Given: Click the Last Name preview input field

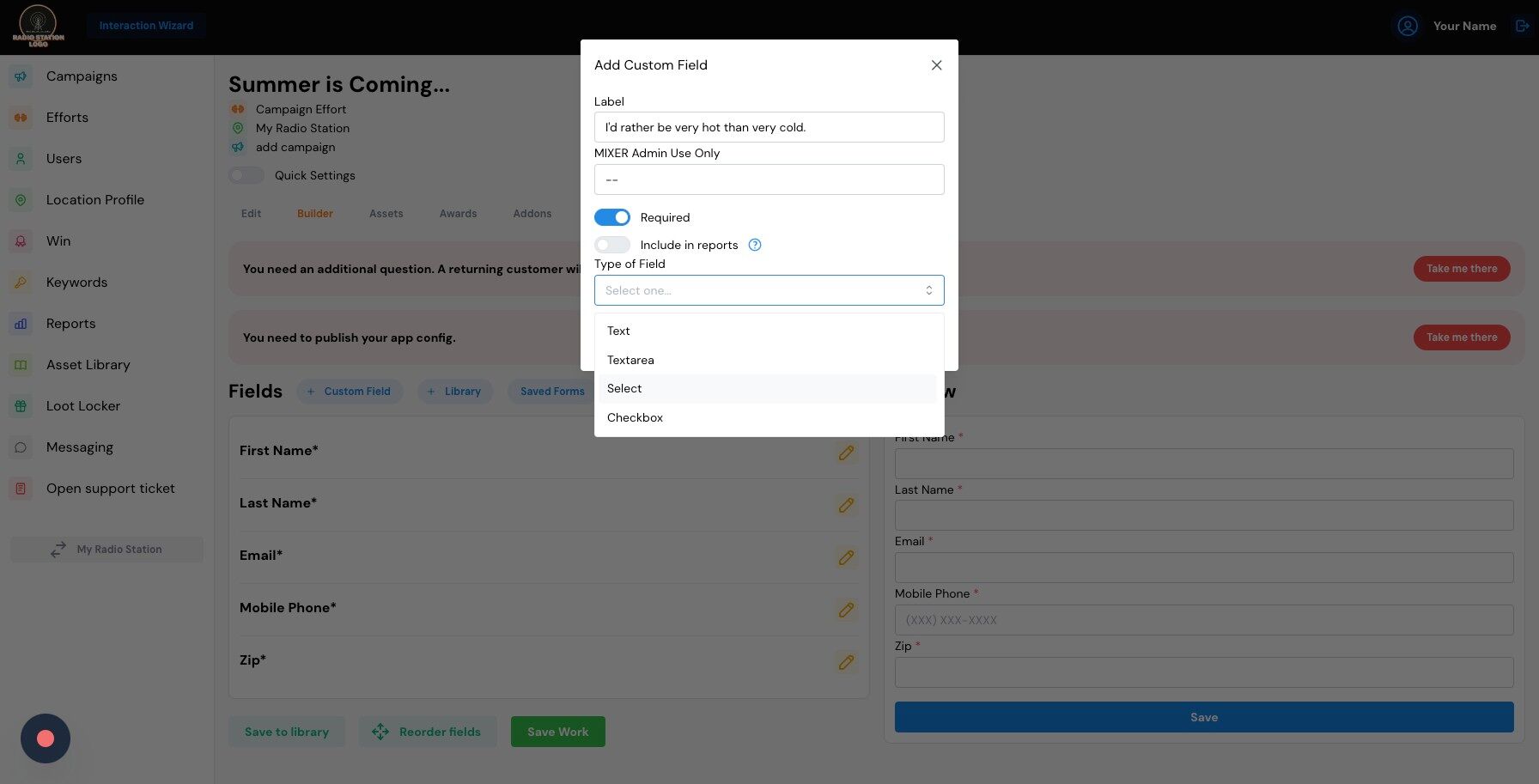Looking at the screenshot, I should pos(1204,515).
